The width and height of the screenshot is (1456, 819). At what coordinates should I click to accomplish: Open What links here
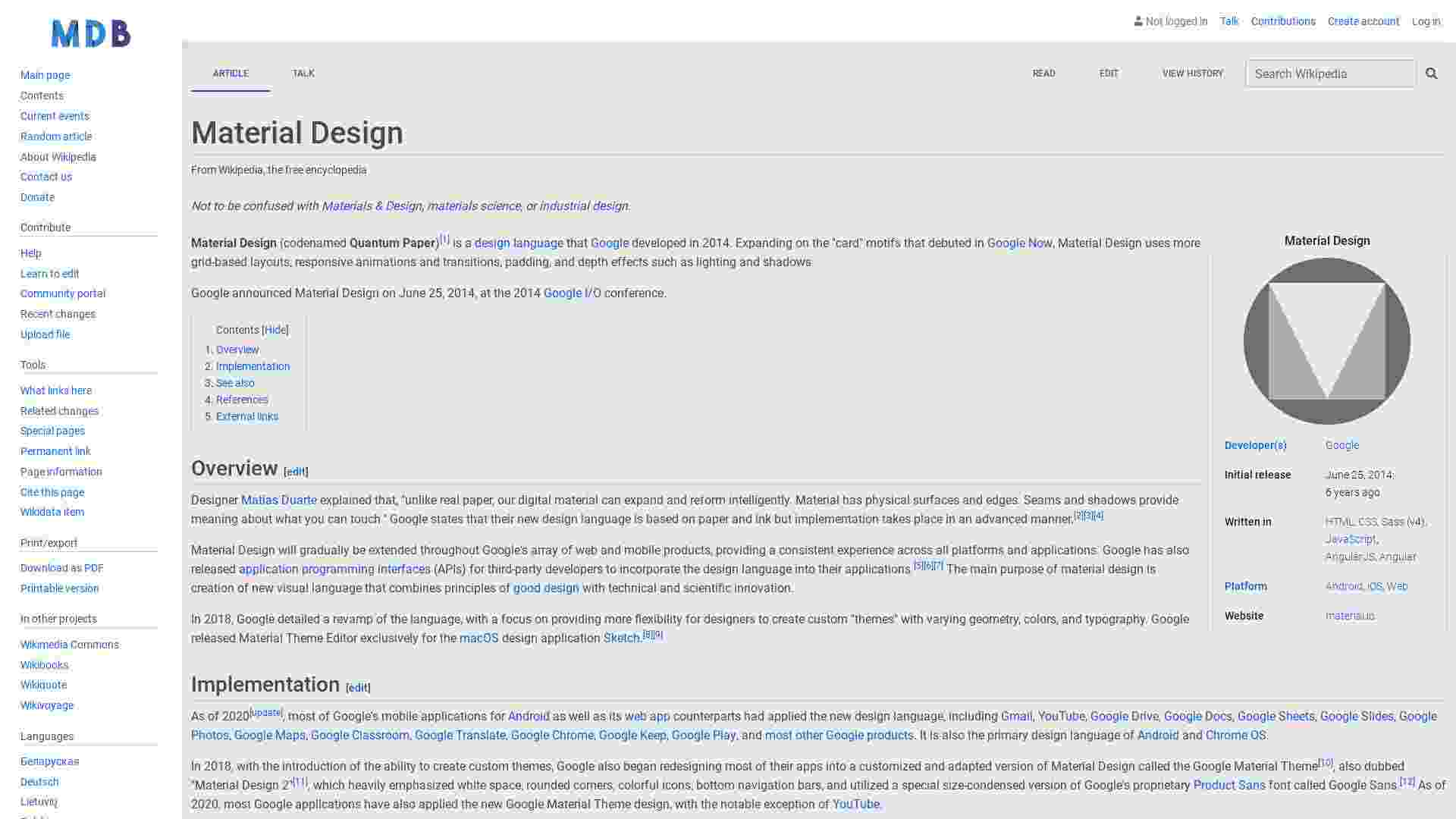[x=56, y=391]
